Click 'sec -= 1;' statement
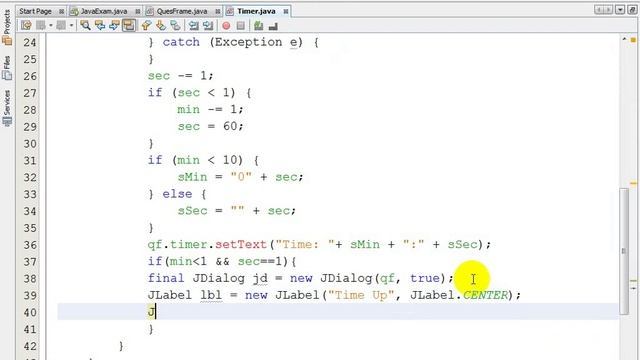640x360 pixels. [x=180, y=76]
